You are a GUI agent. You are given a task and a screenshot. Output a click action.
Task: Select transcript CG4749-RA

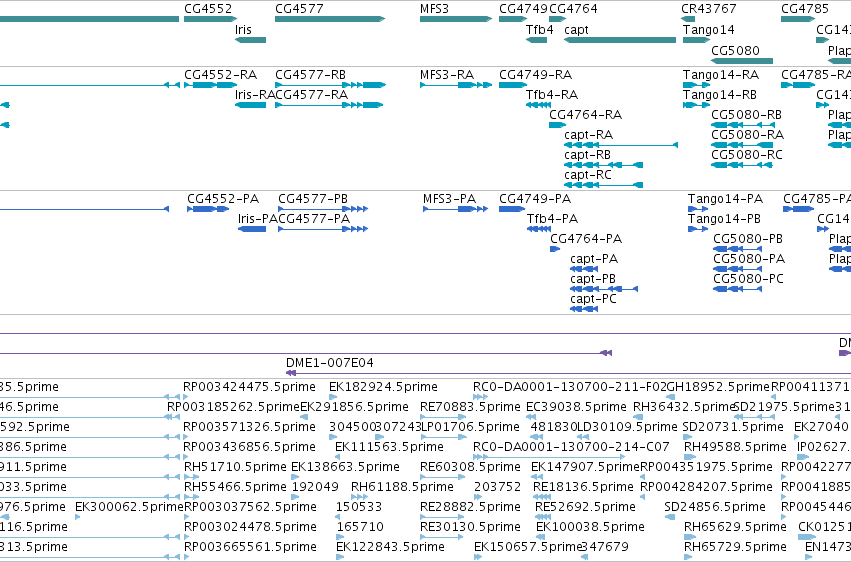pos(513,85)
